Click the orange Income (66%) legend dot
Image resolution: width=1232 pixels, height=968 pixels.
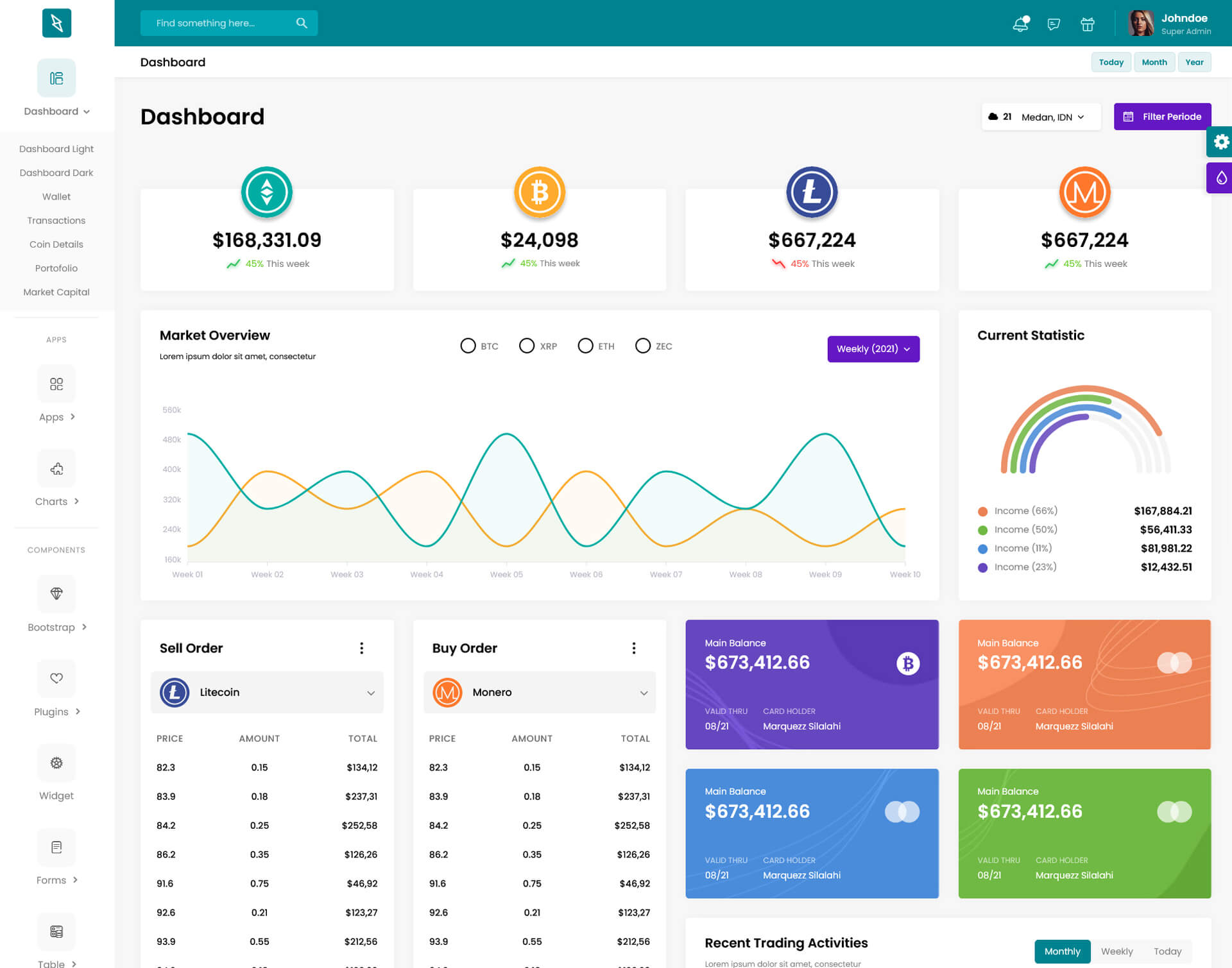click(982, 511)
